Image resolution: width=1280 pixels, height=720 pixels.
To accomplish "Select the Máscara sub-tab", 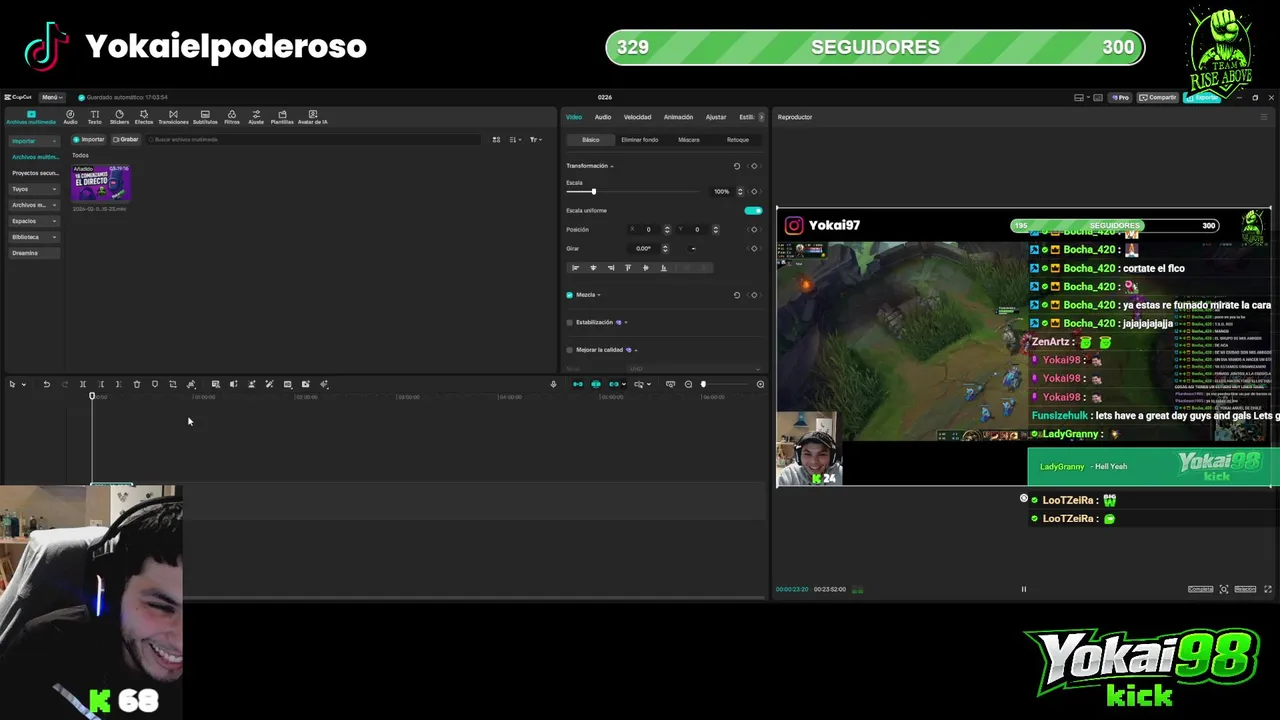I will (689, 140).
